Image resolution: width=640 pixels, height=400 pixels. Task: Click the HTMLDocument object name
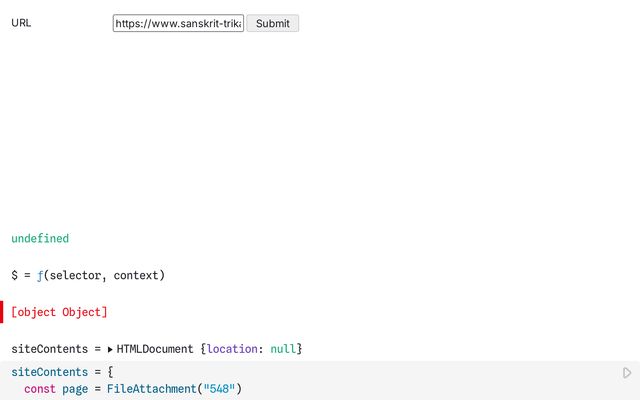[x=155, y=349]
